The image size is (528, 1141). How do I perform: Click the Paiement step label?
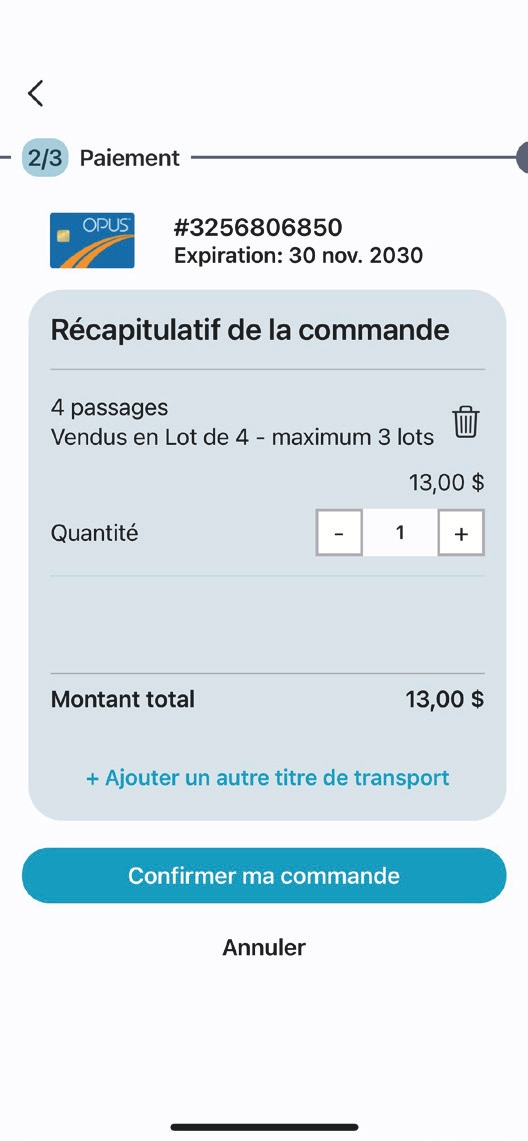129,158
